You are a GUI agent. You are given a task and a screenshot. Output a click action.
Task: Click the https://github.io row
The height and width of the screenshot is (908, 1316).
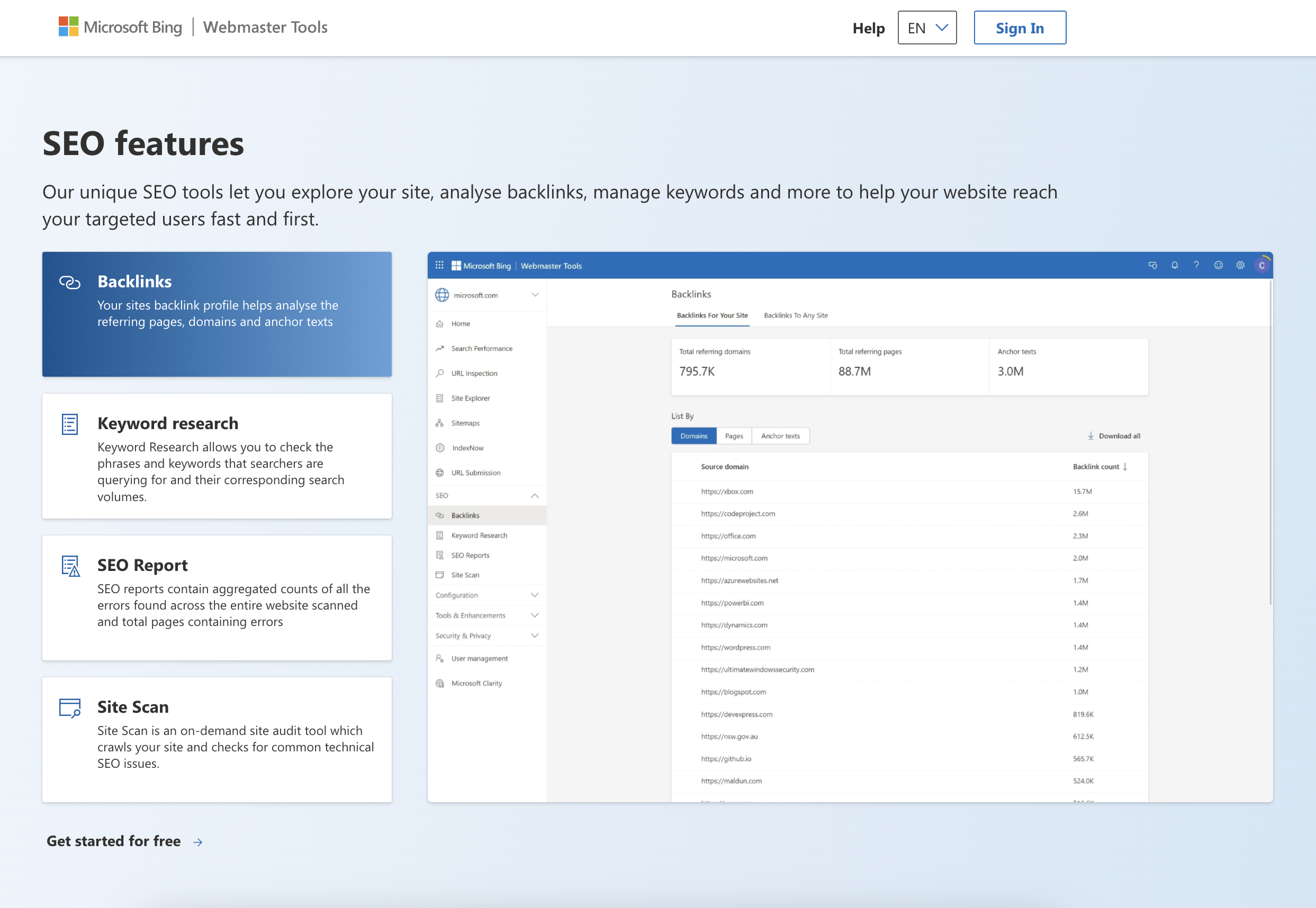(909, 759)
